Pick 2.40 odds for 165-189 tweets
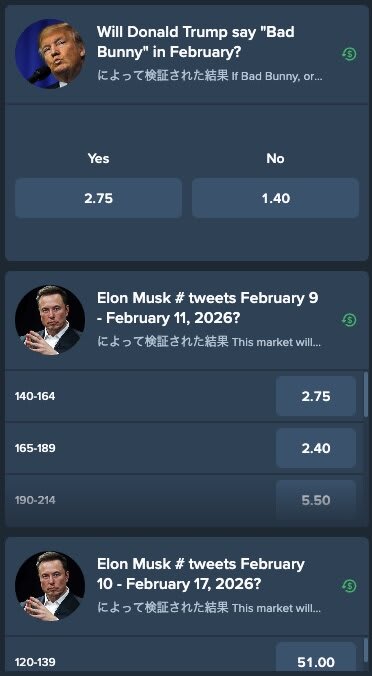 (x=316, y=448)
